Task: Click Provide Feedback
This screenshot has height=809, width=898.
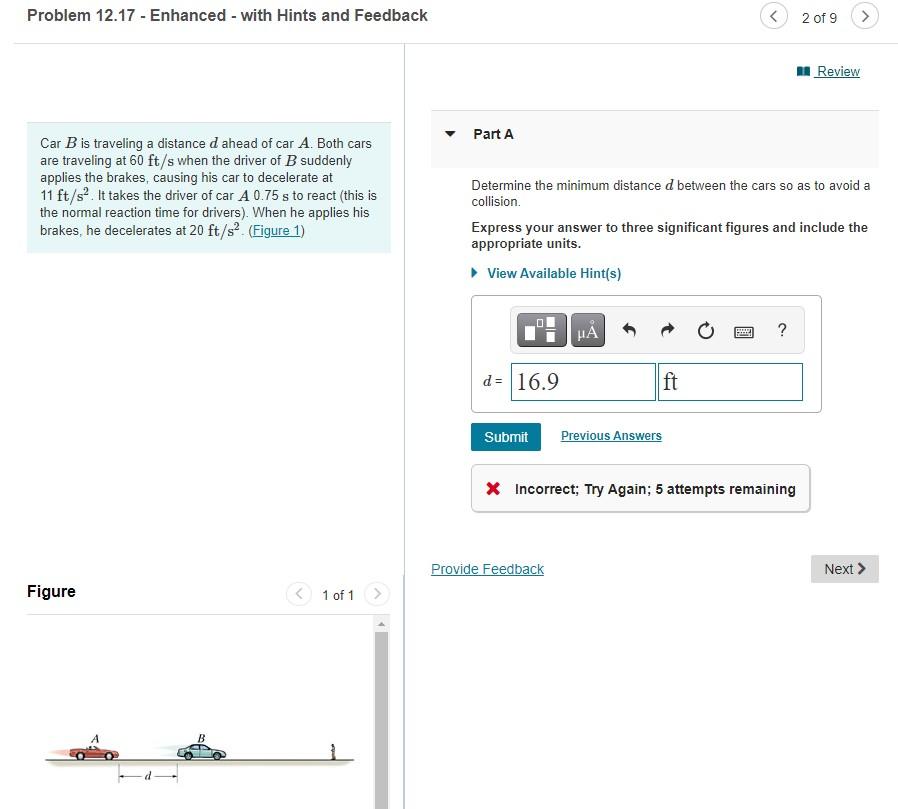Action: tap(487, 568)
